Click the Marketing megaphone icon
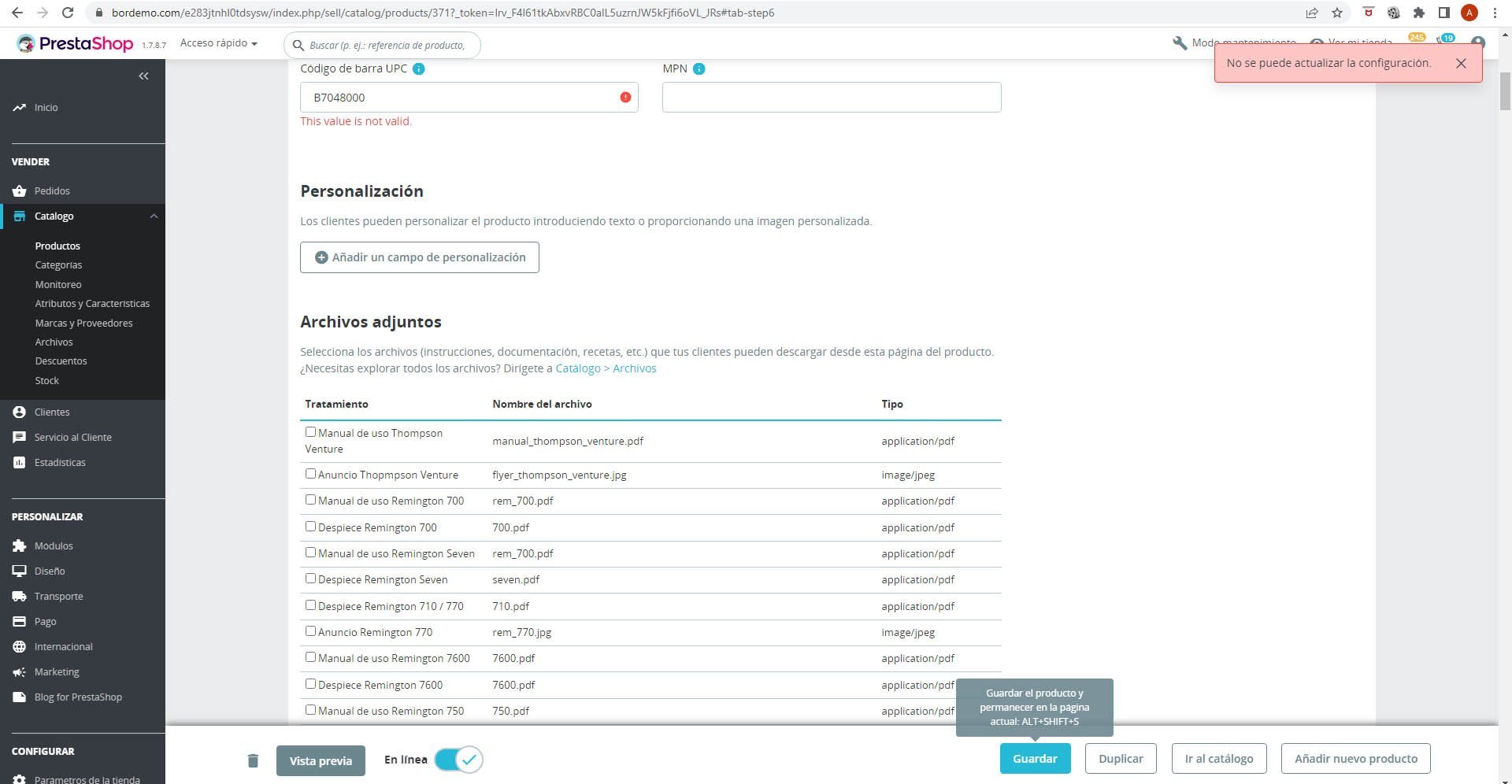Image resolution: width=1512 pixels, height=784 pixels. point(20,671)
